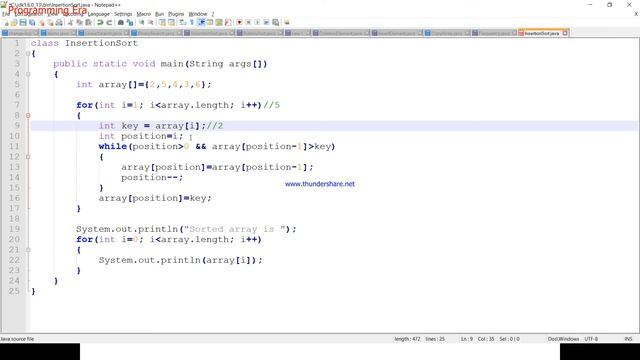Collapse the for-loop fold at line 8
The image size is (640, 360).
pyautogui.click(x=28, y=116)
